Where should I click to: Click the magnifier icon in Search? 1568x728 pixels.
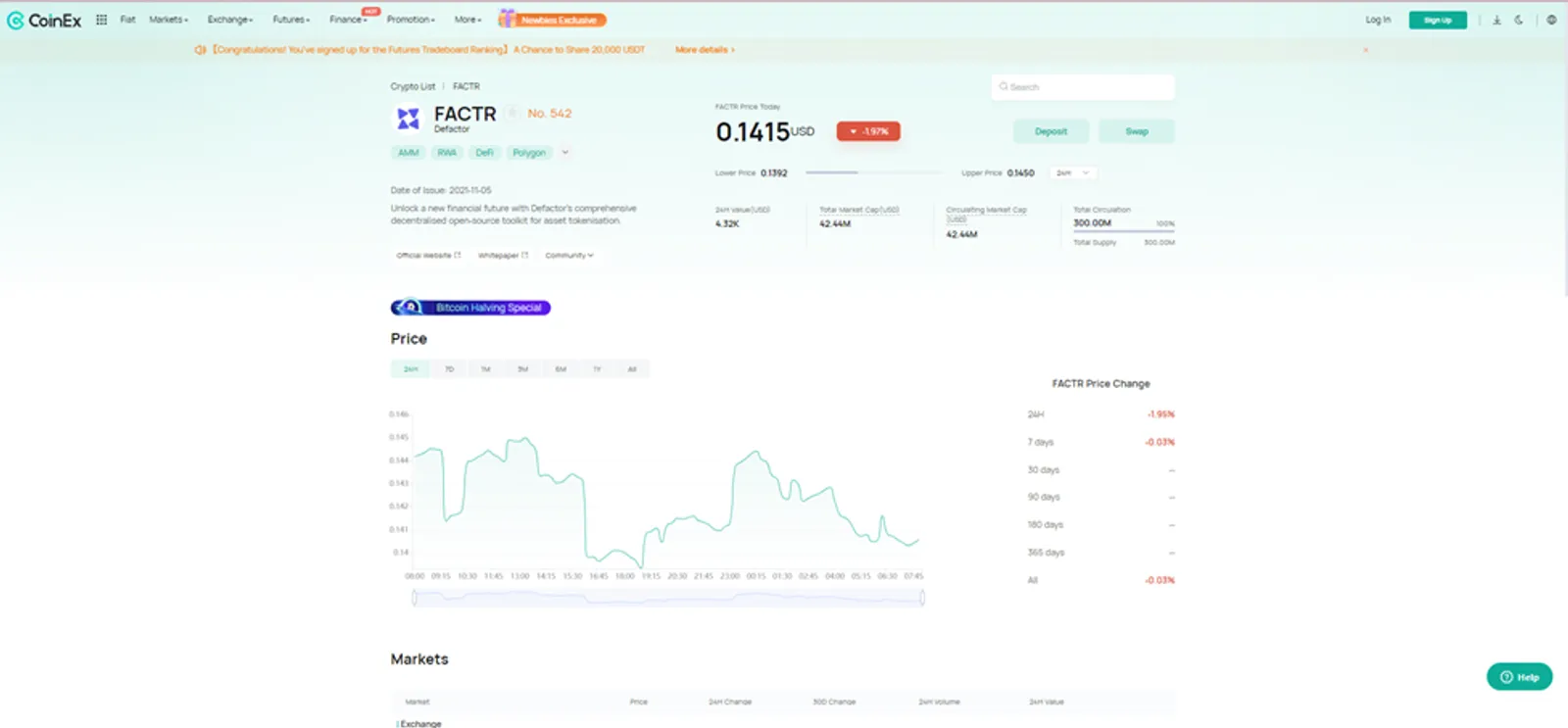pyautogui.click(x=1004, y=87)
